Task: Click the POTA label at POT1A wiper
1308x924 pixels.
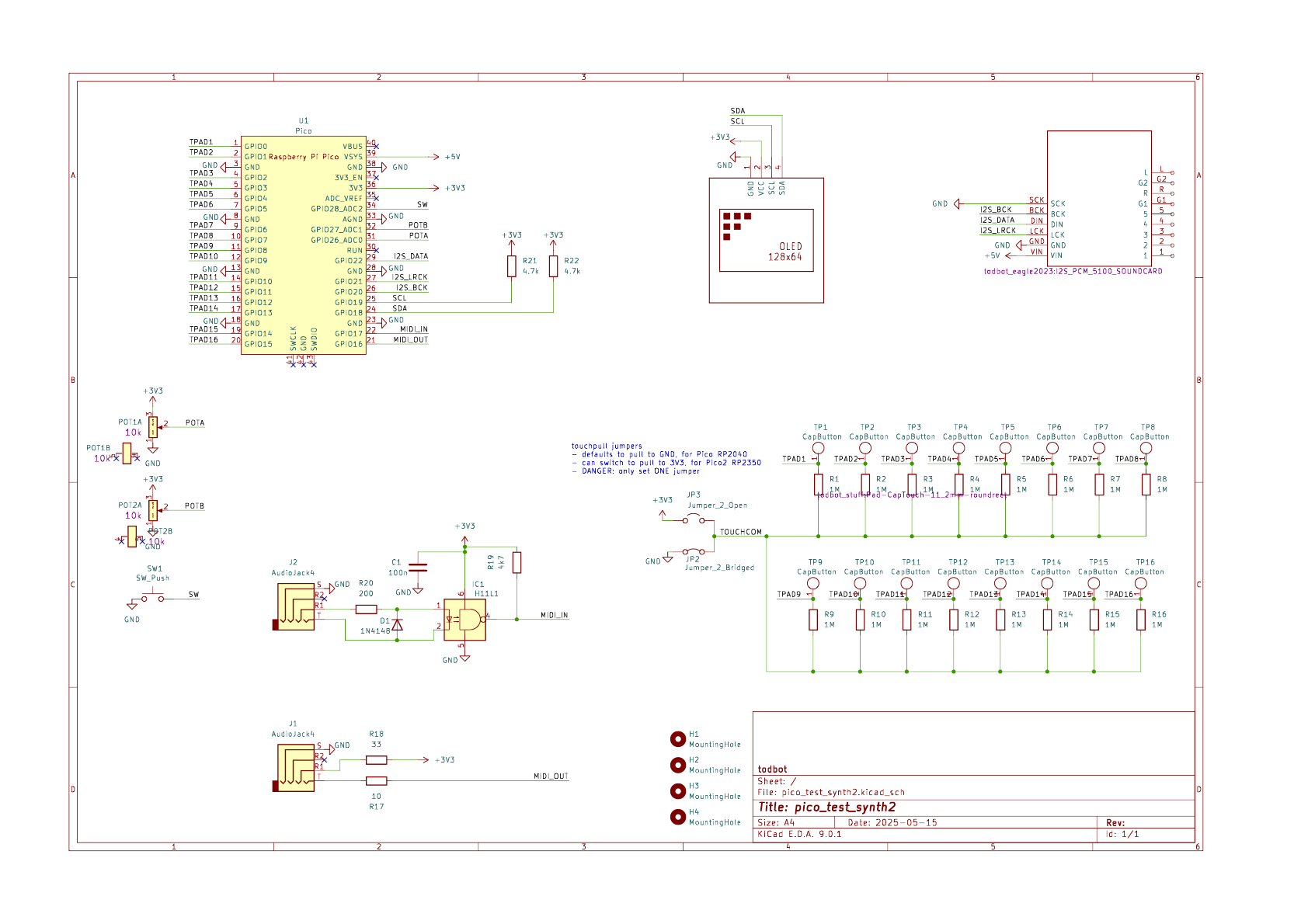Action: pyautogui.click(x=195, y=423)
